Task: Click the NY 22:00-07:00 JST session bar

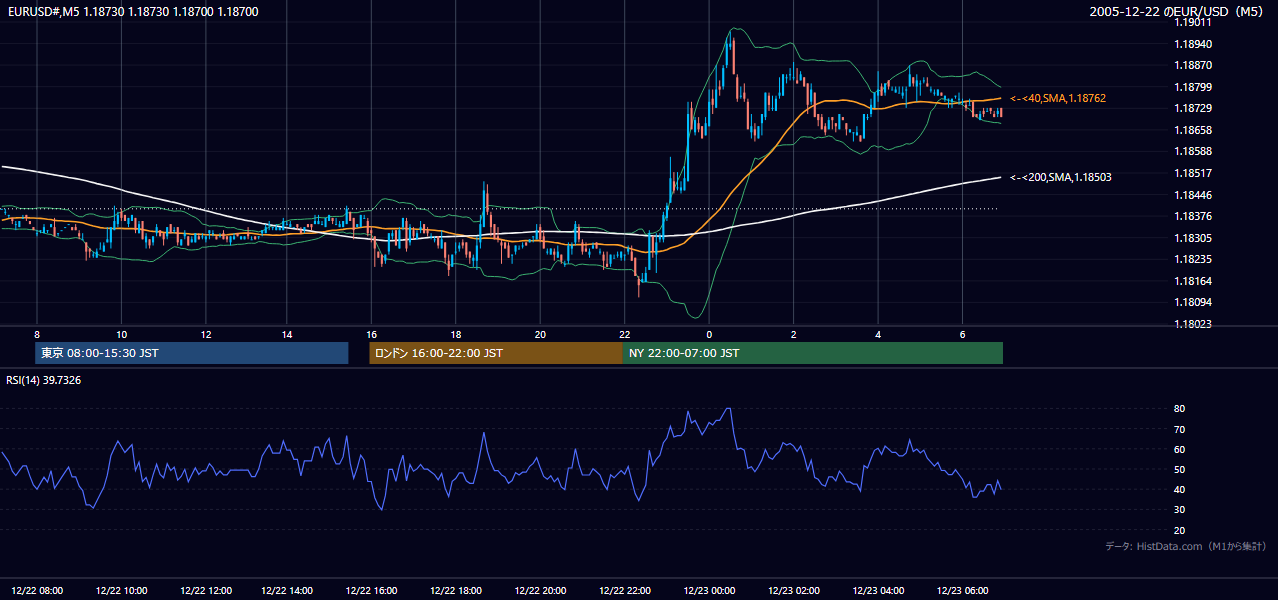Action: [x=813, y=353]
